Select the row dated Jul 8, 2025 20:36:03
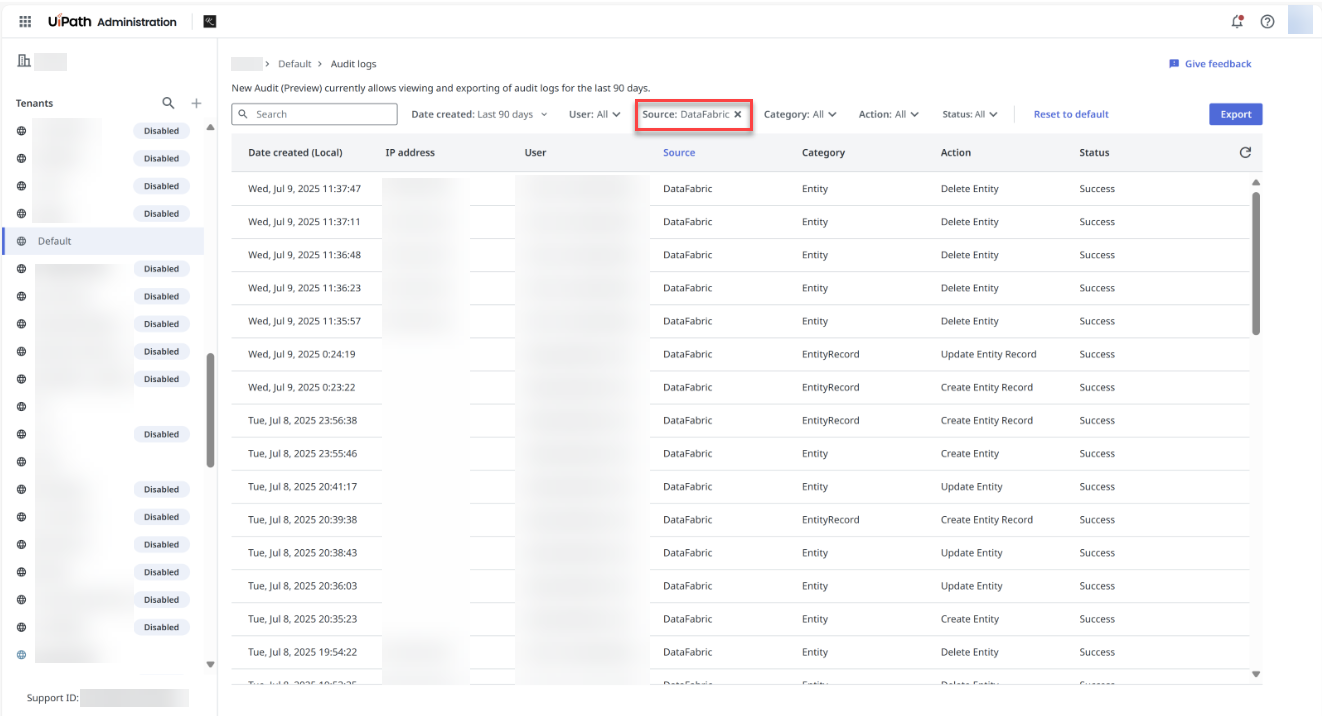The width and height of the screenshot is (1322, 716). (x=741, y=586)
